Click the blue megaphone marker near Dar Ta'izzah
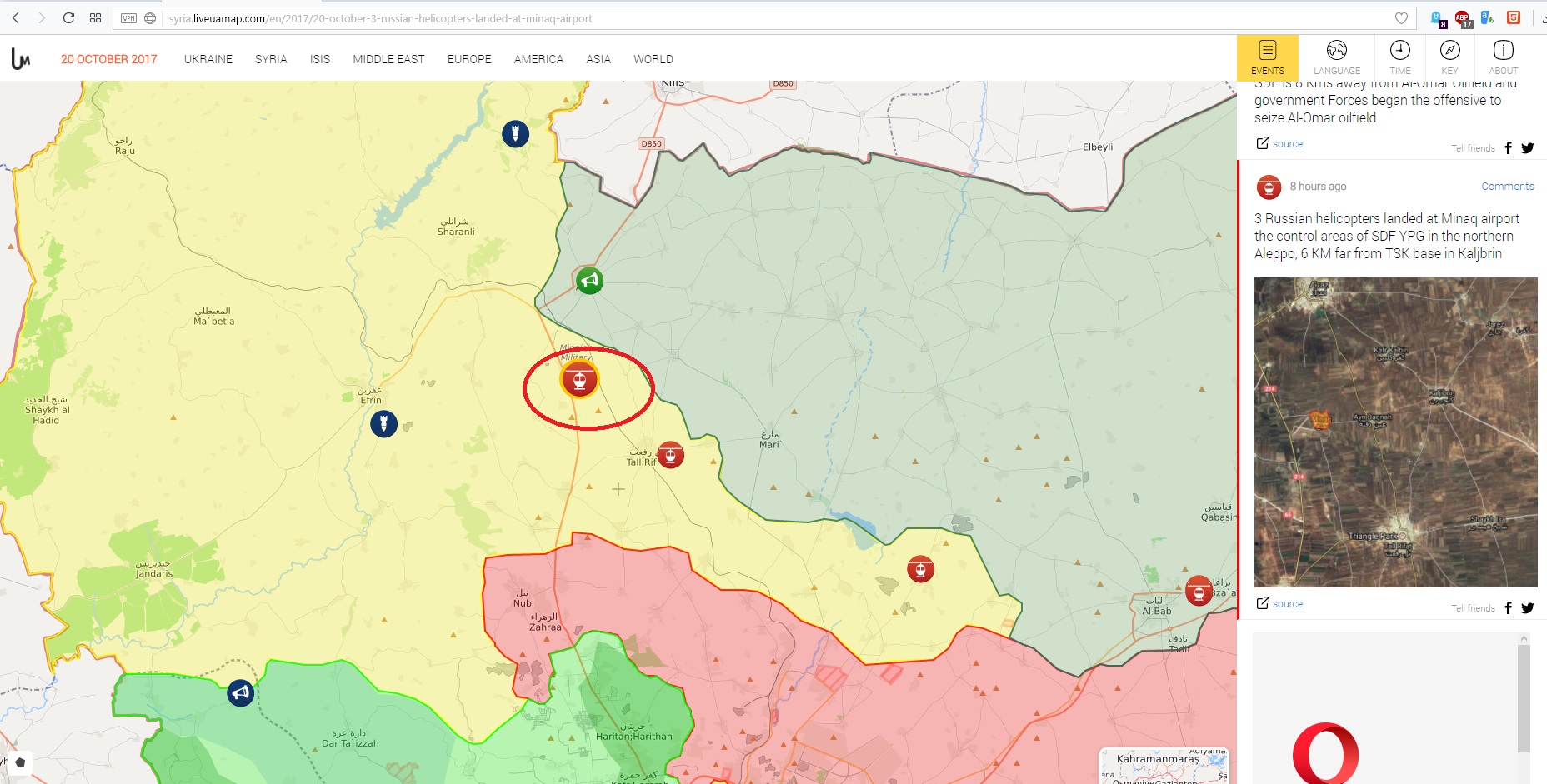1547x784 pixels. click(241, 692)
